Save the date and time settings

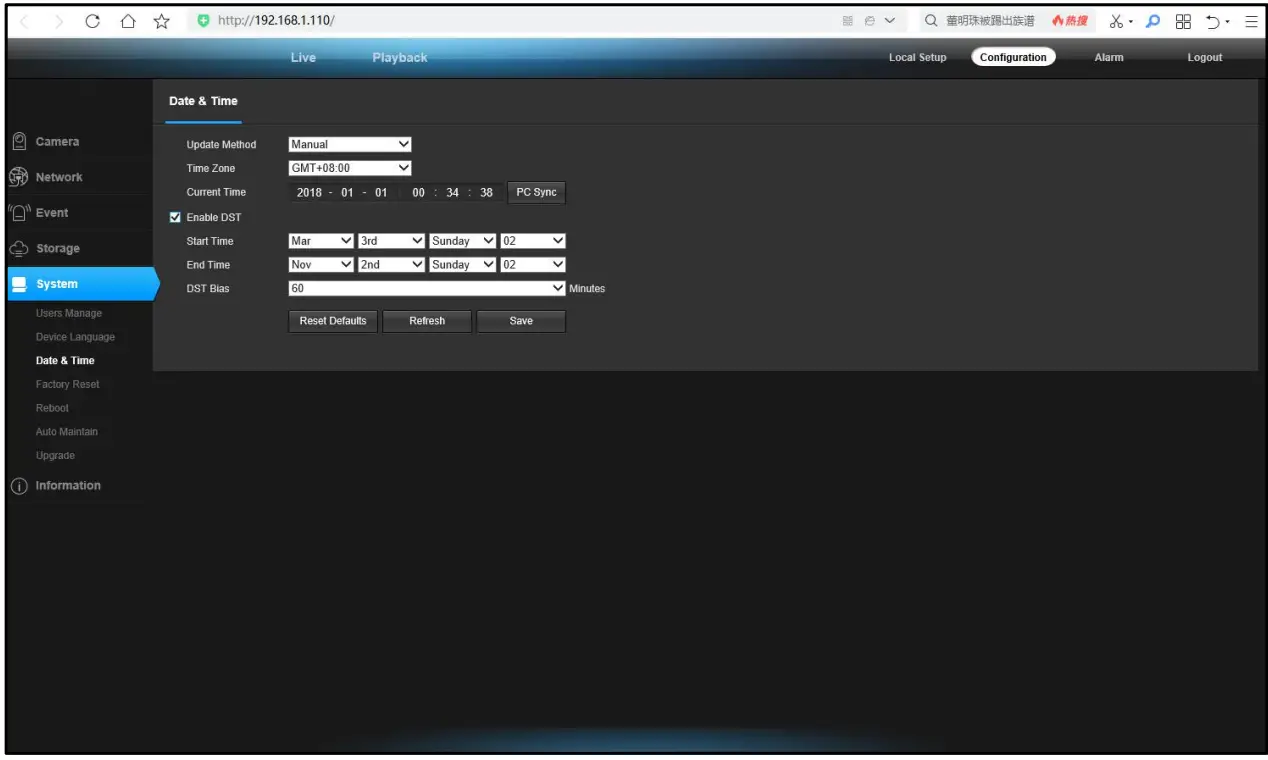(x=521, y=321)
